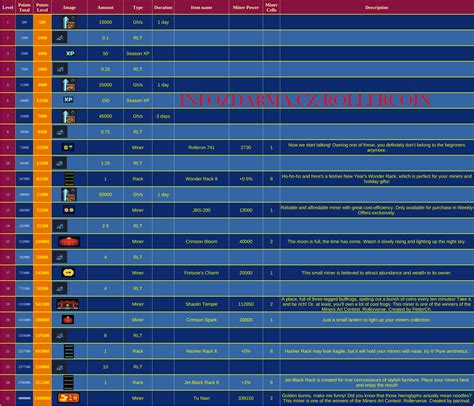Click the "40000" miner power value
This screenshot has height=406, width=474.
pos(246,241)
